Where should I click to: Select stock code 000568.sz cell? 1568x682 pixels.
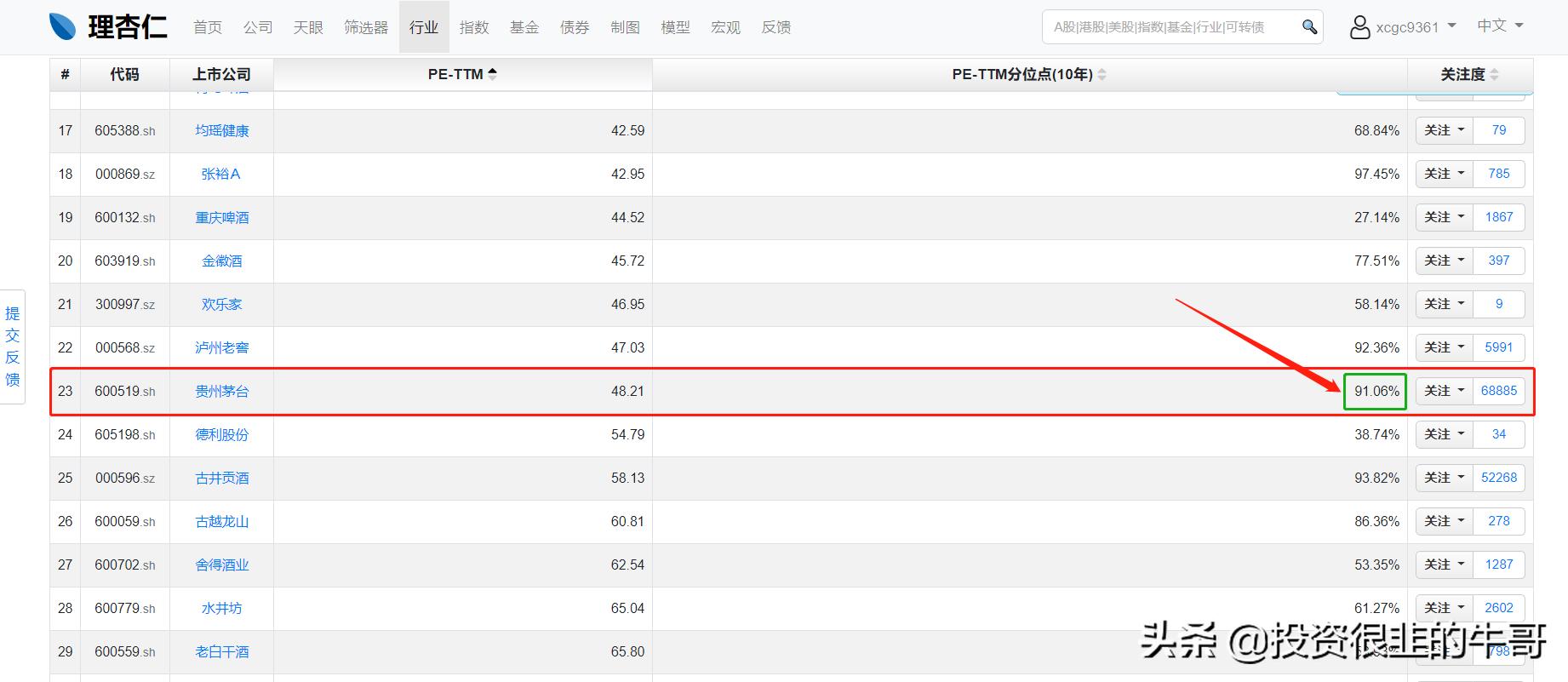tap(125, 347)
